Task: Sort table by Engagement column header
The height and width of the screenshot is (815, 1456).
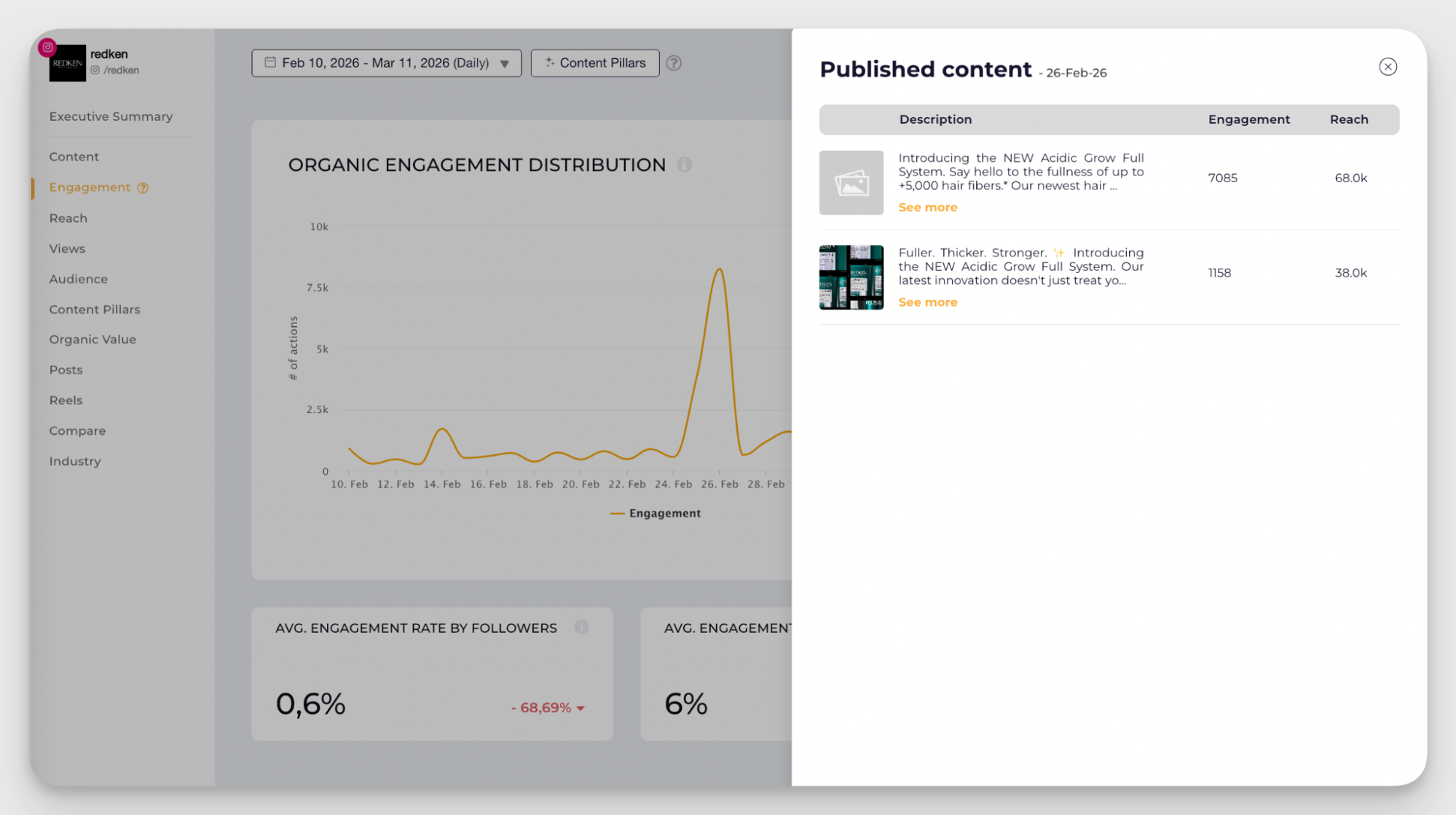Action: point(1248,119)
